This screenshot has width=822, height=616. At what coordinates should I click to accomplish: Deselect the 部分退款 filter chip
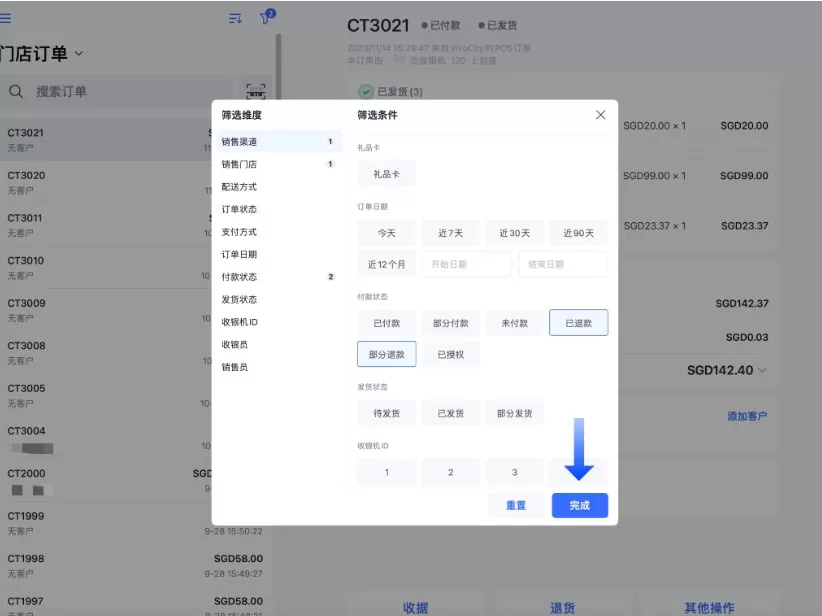(x=386, y=354)
